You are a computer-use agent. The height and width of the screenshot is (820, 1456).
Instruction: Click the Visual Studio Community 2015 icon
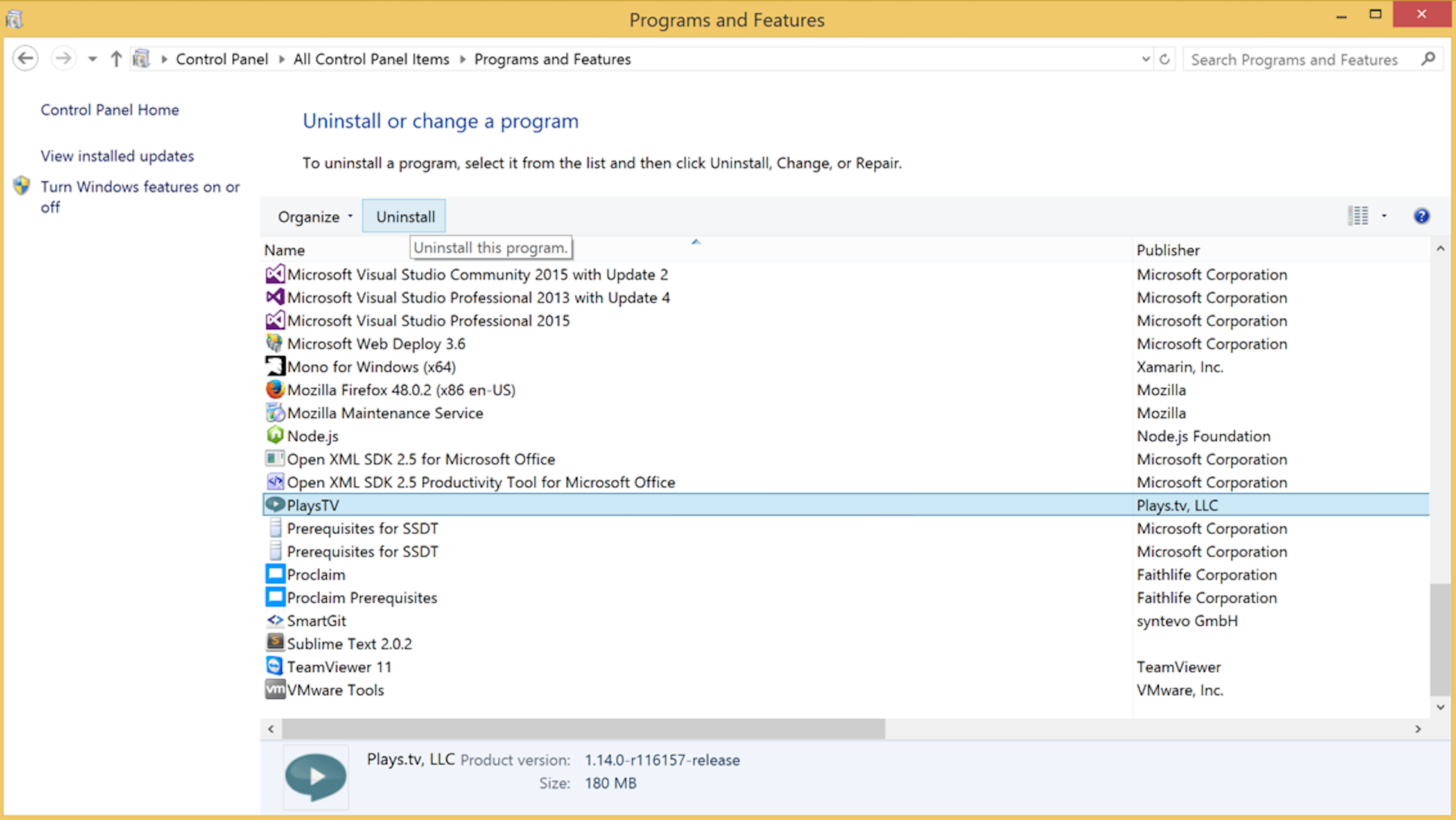point(275,274)
